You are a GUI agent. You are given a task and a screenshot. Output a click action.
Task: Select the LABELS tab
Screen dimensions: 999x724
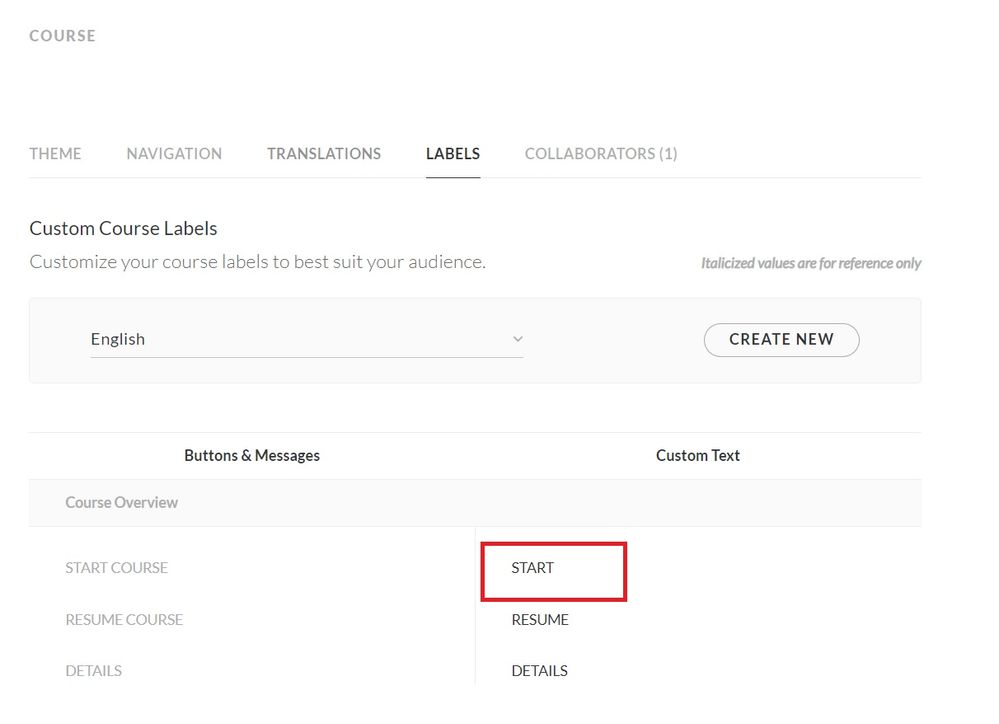(x=453, y=154)
